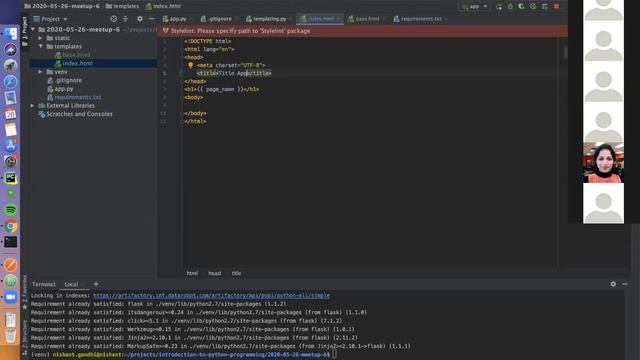Open the app run configuration dropdown
The width and height of the screenshot is (640, 360).
(x=475, y=7)
